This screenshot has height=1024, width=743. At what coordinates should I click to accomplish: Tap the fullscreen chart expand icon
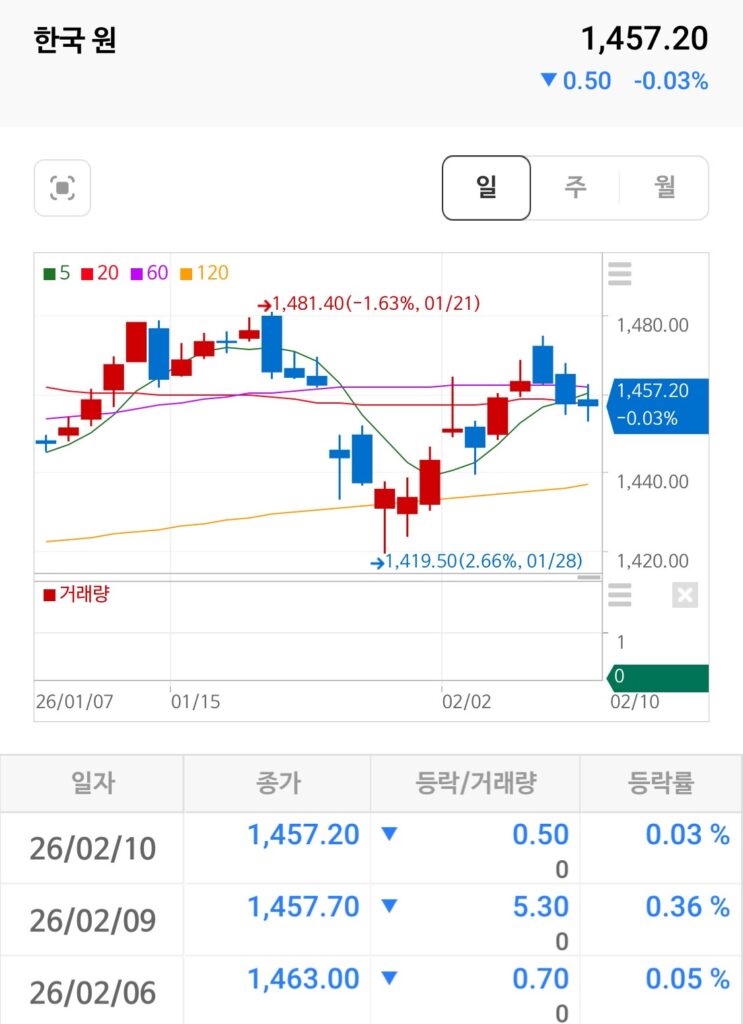pos(62,188)
